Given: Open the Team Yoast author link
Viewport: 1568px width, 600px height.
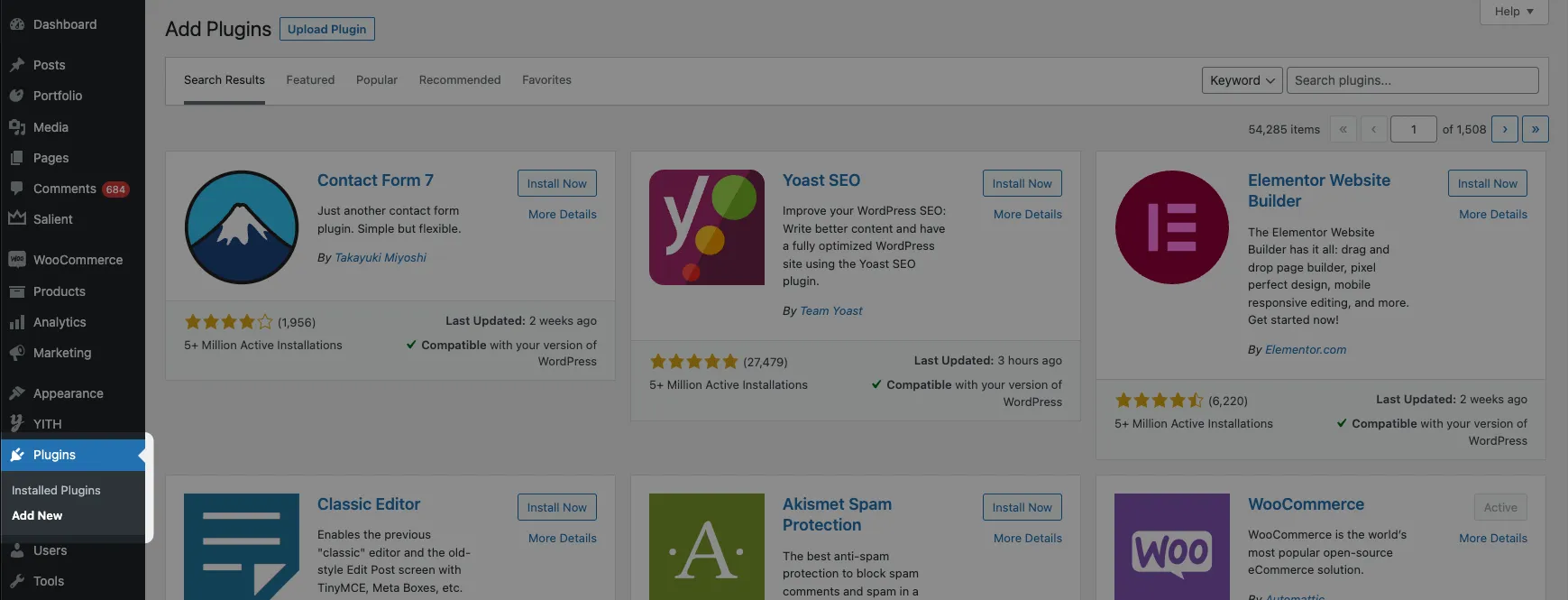Looking at the screenshot, I should [831, 311].
